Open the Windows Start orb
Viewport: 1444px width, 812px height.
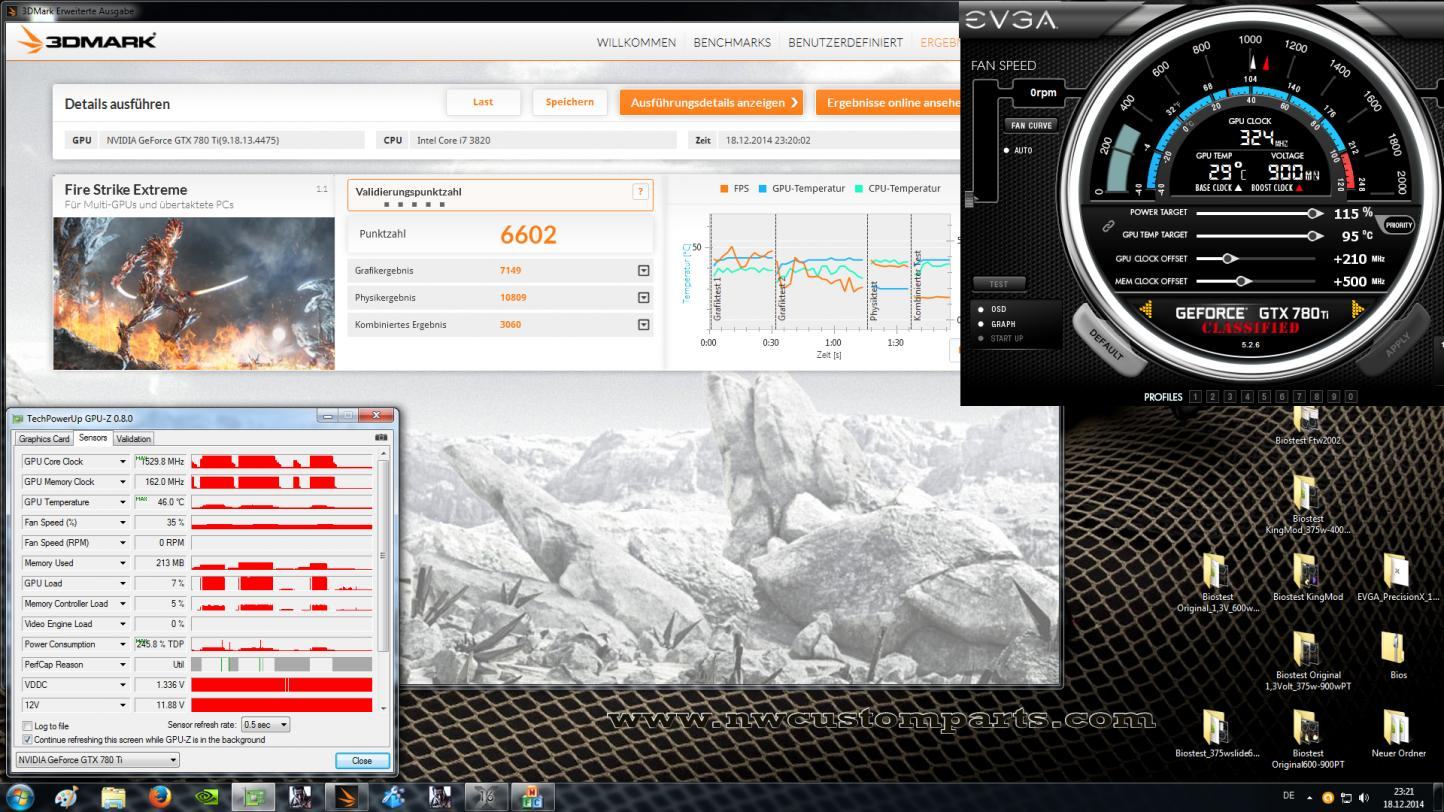[20, 797]
